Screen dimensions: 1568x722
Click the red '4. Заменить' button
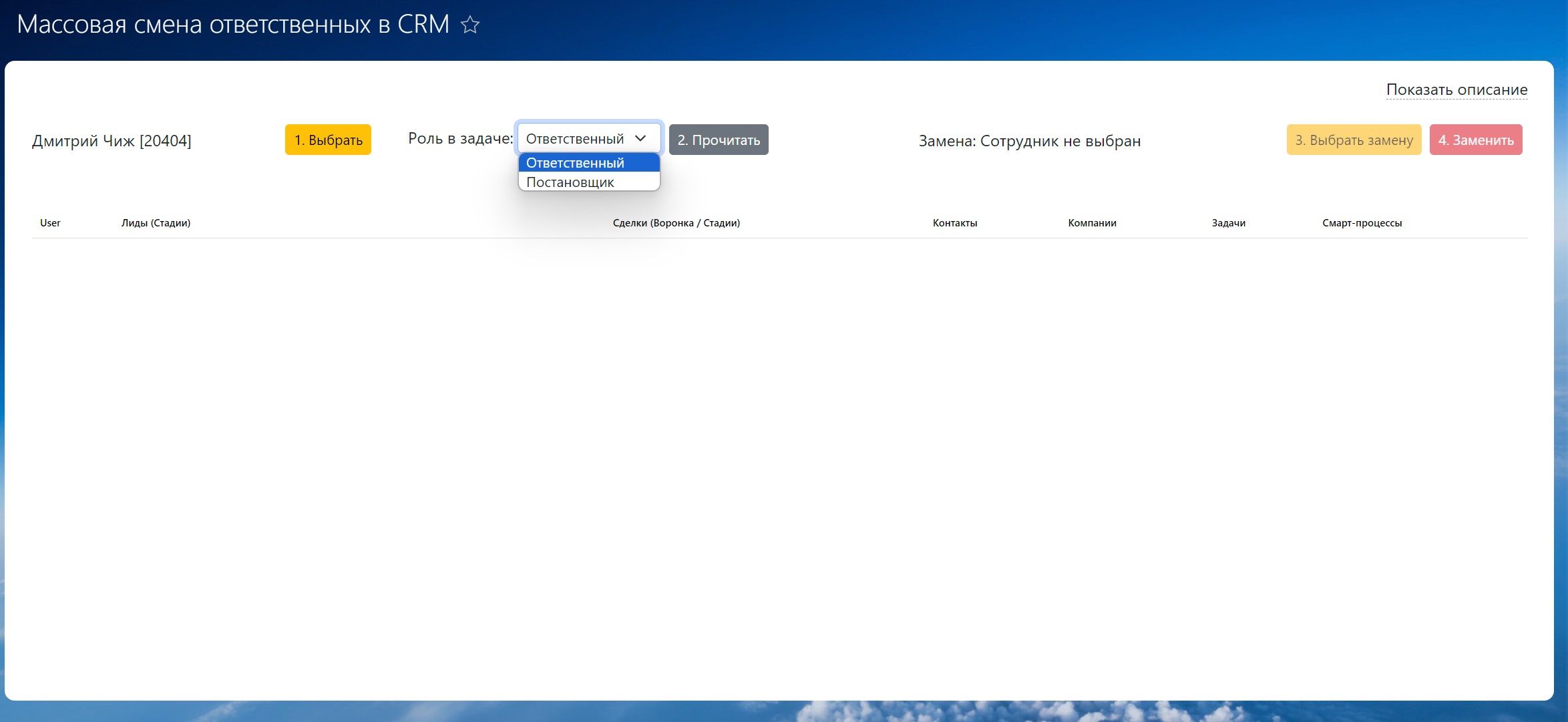click(1475, 140)
